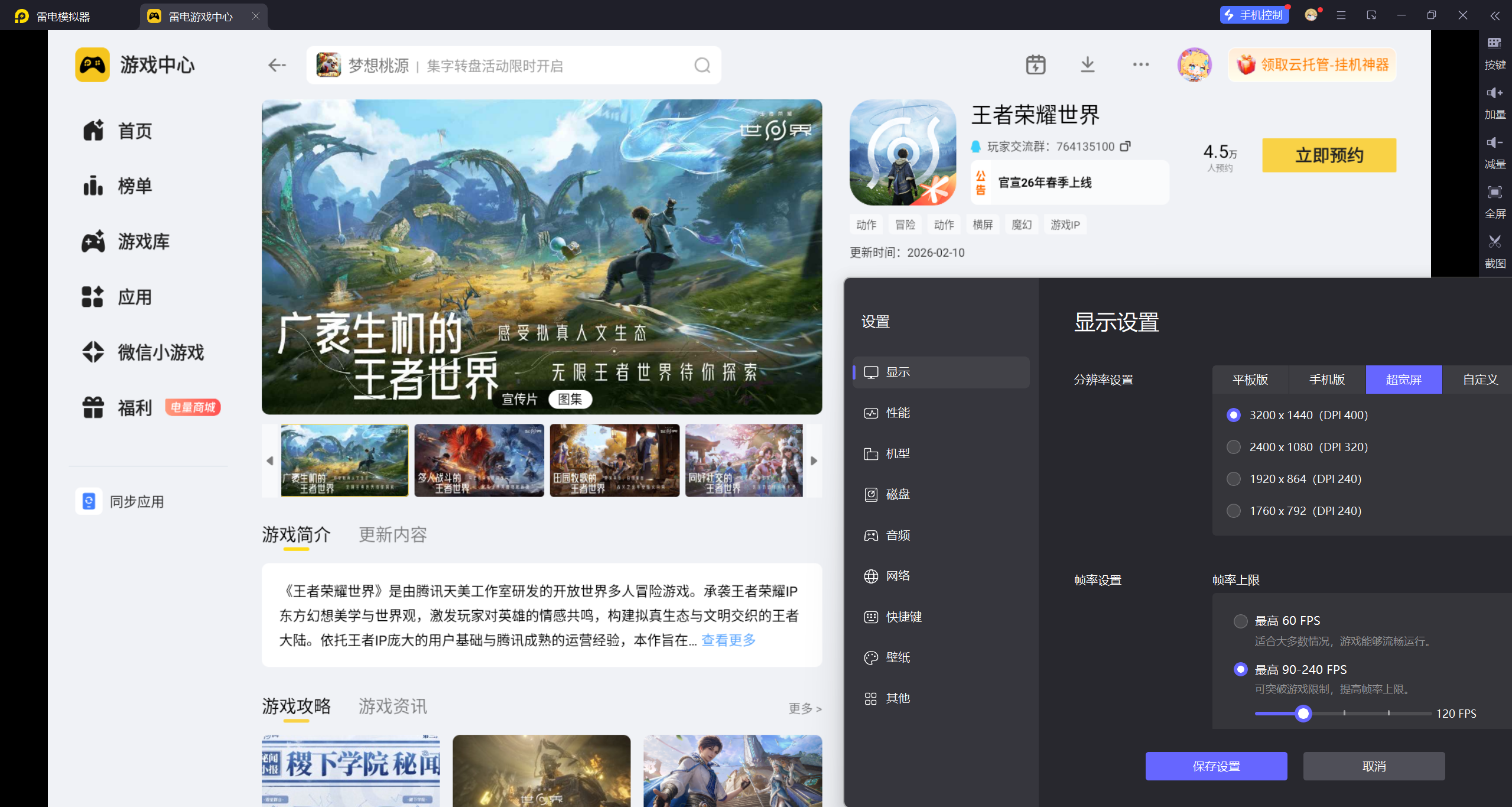Screen dimensions: 1512x807
Task: Select 网络 network settings category
Action: pos(941,576)
